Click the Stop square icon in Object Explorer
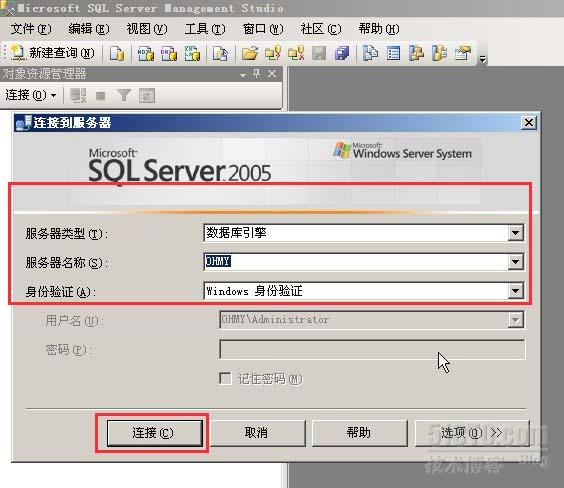This screenshot has width=564, height=488. [x=101, y=96]
